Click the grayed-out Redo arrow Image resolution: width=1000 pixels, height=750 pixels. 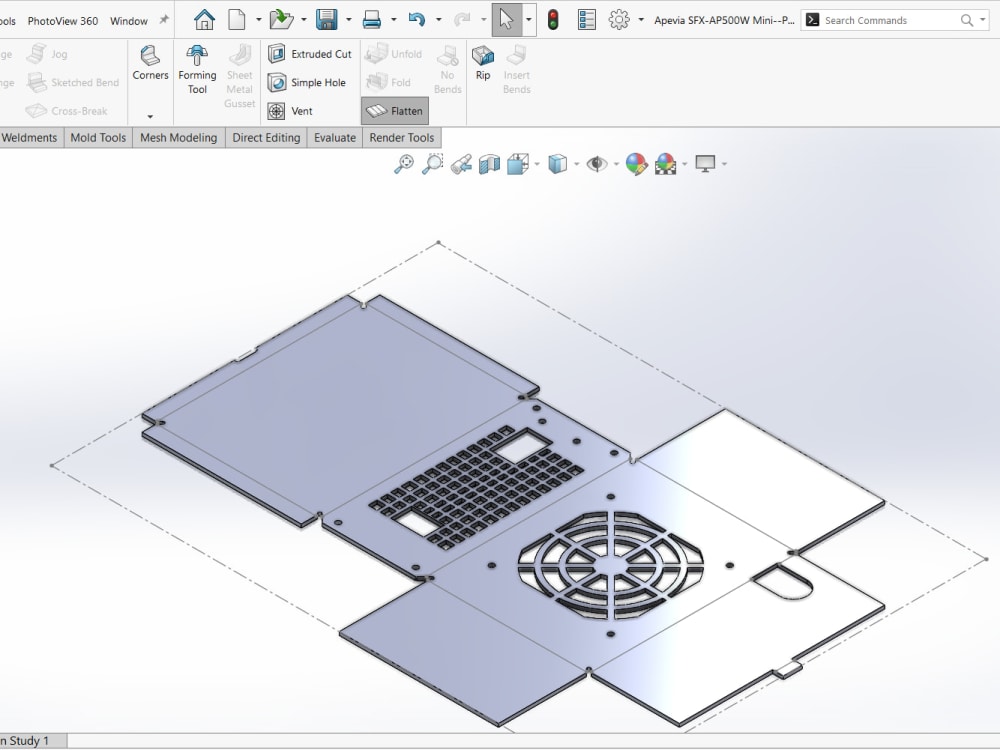click(462, 20)
